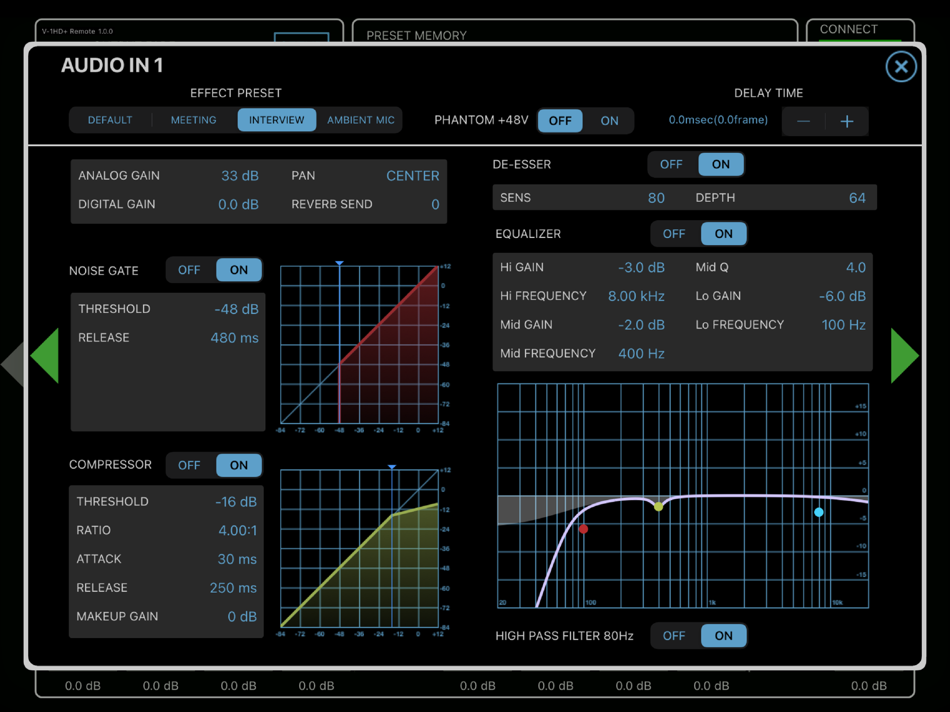Enable High Pass Filter 80Hz
Image resolution: width=950 pixels, height=712 pixels.
[723, 636]
